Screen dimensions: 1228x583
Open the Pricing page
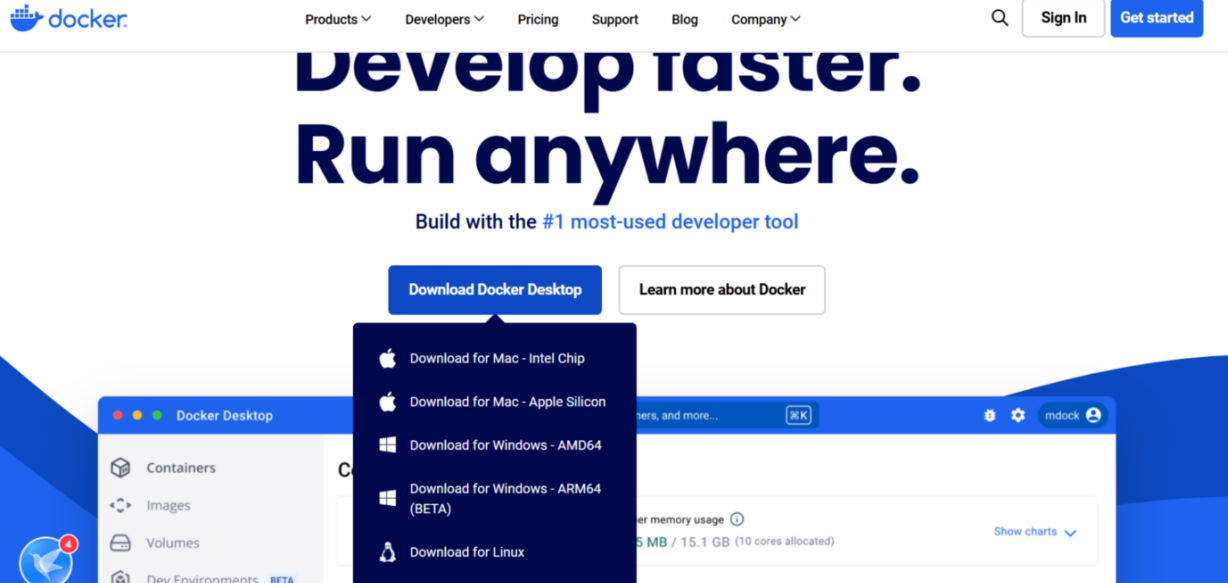point(538,19)
